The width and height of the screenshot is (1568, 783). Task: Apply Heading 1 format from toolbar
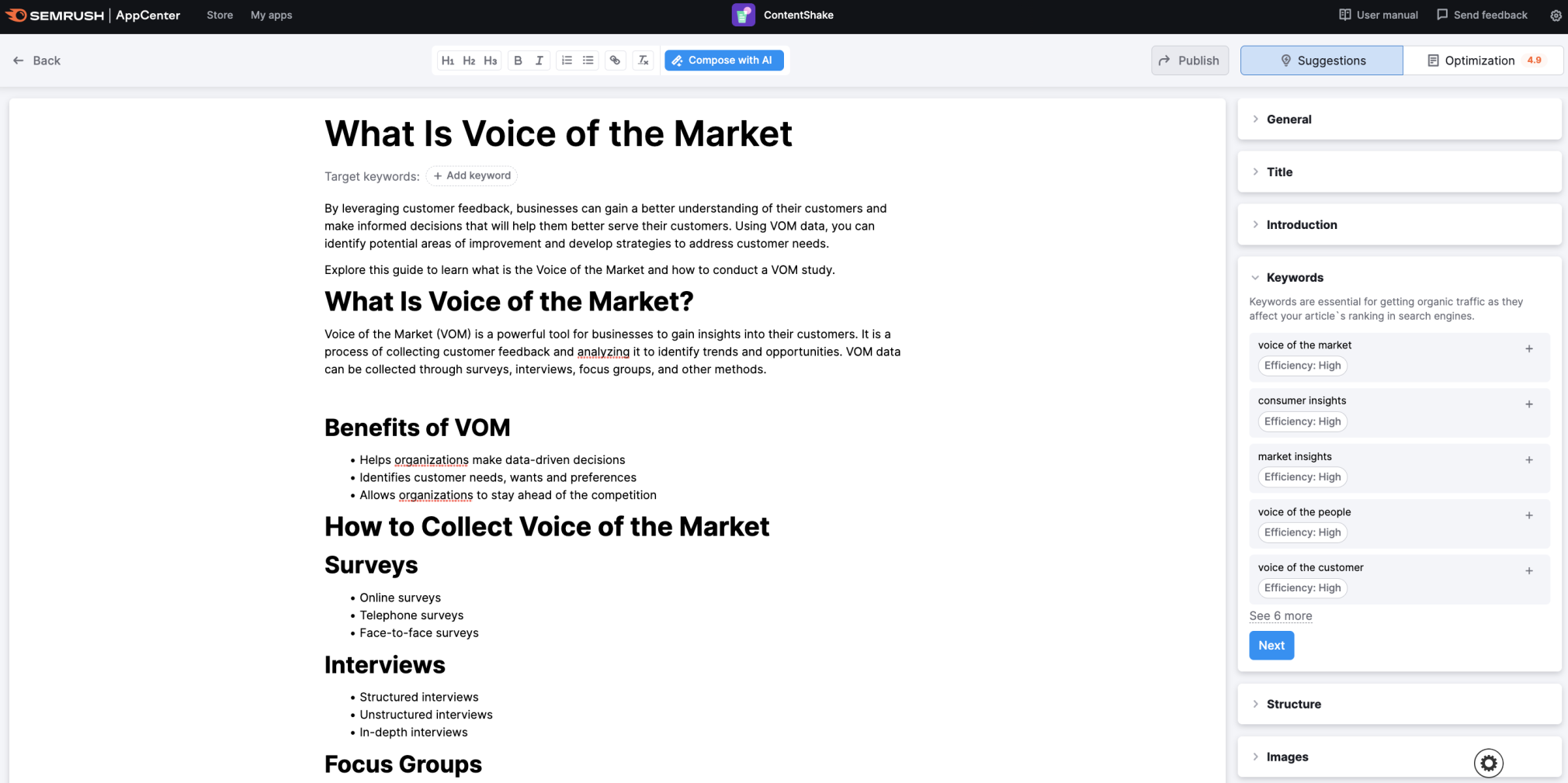447,61
